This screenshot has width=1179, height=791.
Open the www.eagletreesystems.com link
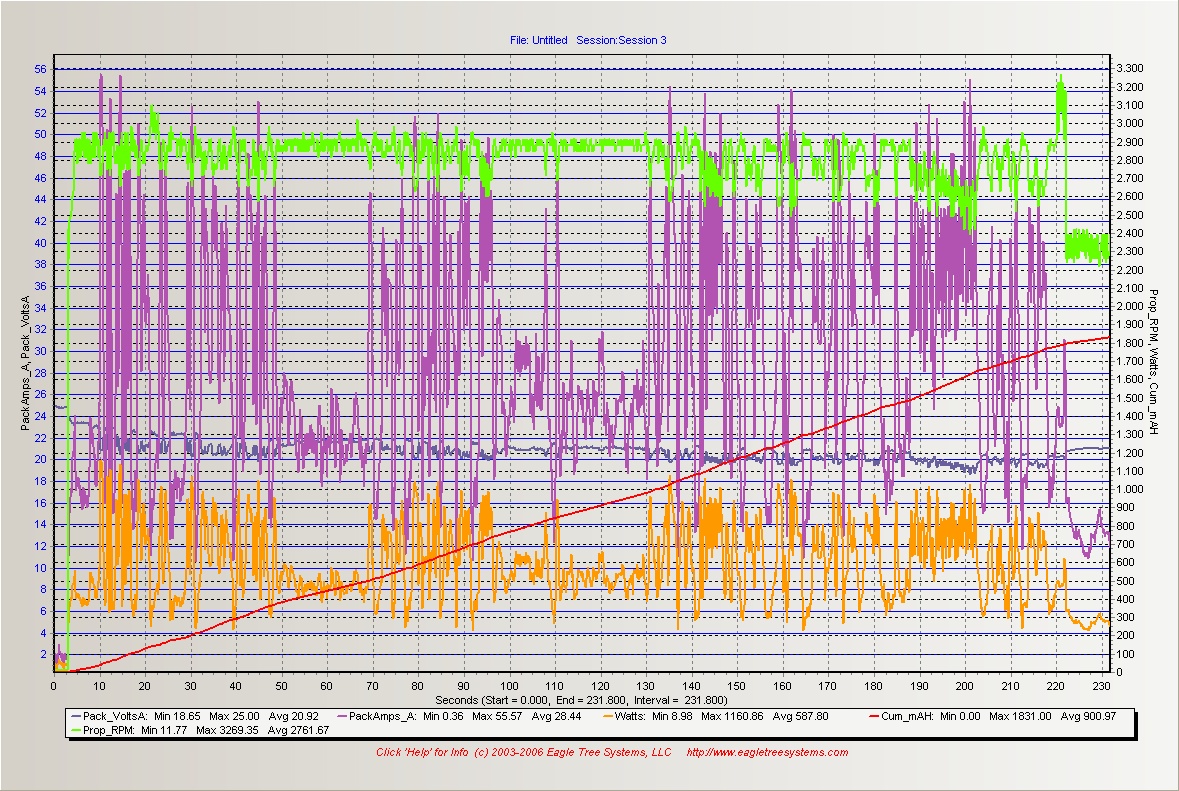(766, 753)
